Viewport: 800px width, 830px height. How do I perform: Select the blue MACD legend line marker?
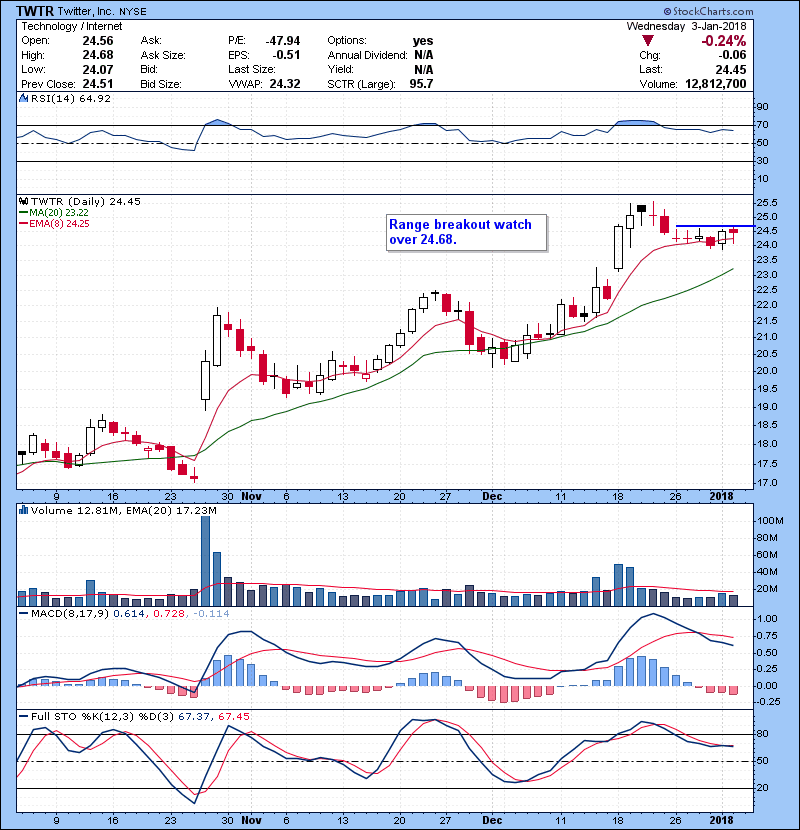point(23,614)
